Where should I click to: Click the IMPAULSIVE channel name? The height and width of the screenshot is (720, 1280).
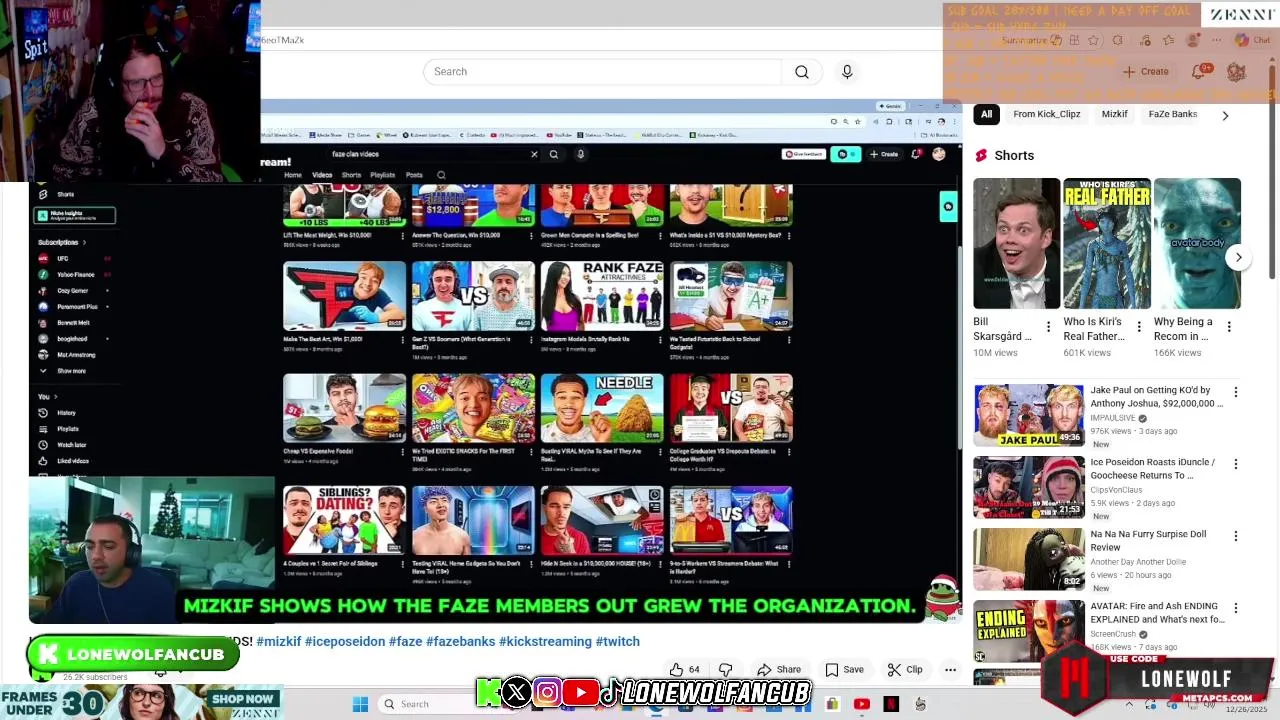click(1114, 418)
